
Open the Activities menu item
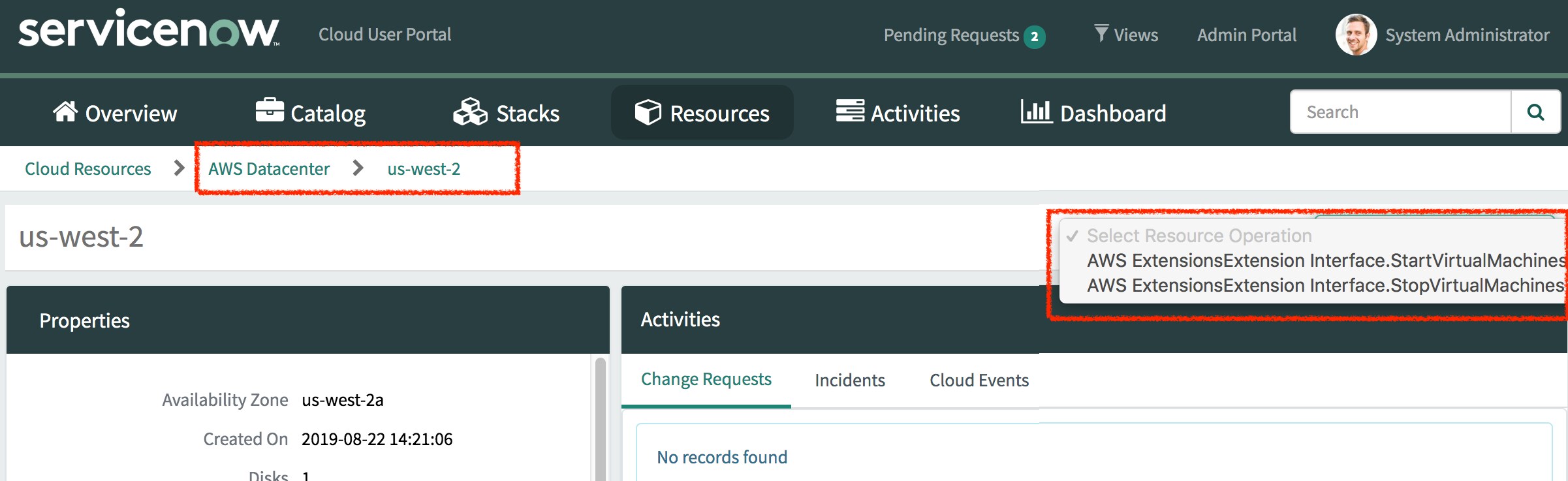[x=898, y=112]
